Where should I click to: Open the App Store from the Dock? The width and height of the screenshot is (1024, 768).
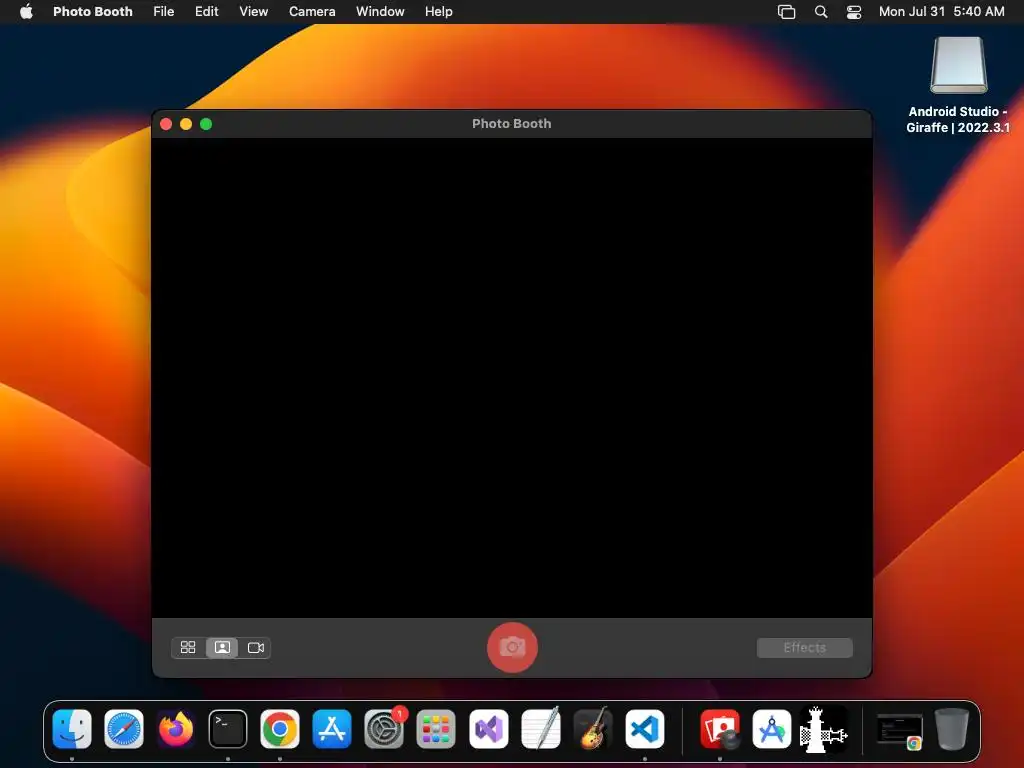click(332, 728)
